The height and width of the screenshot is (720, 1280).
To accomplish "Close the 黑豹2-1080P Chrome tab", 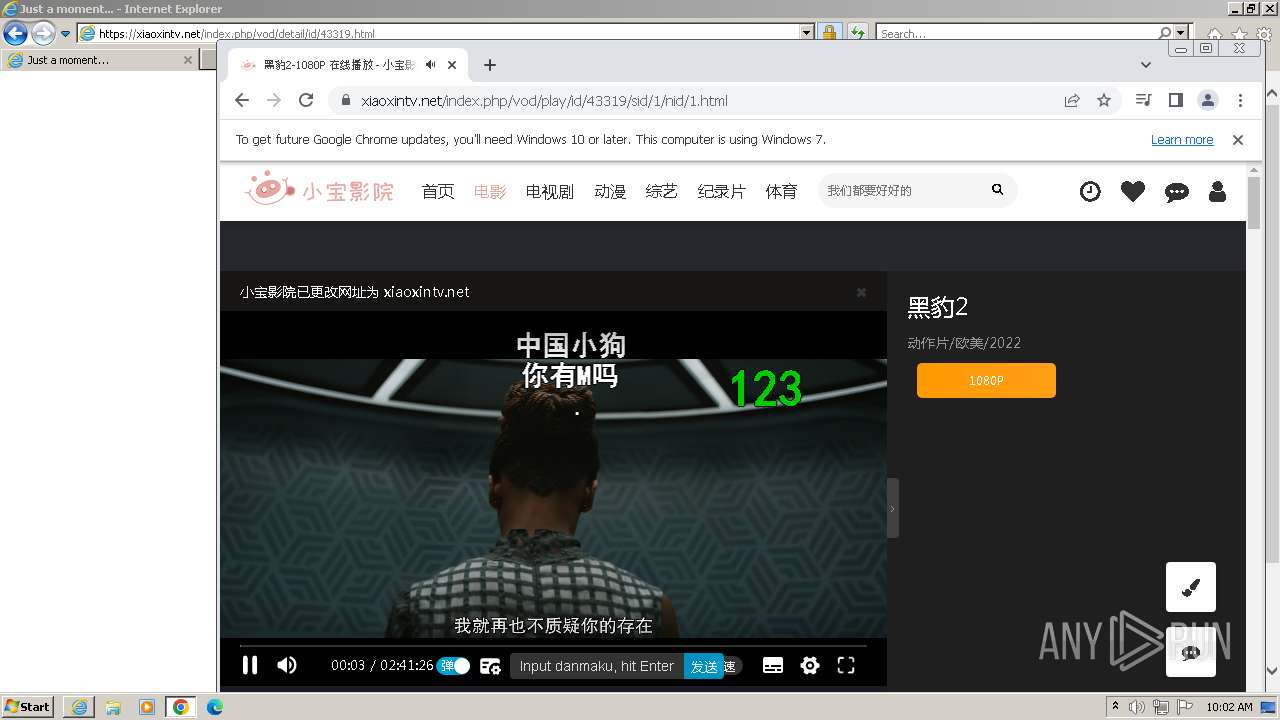I will click(x=452, y=65).
